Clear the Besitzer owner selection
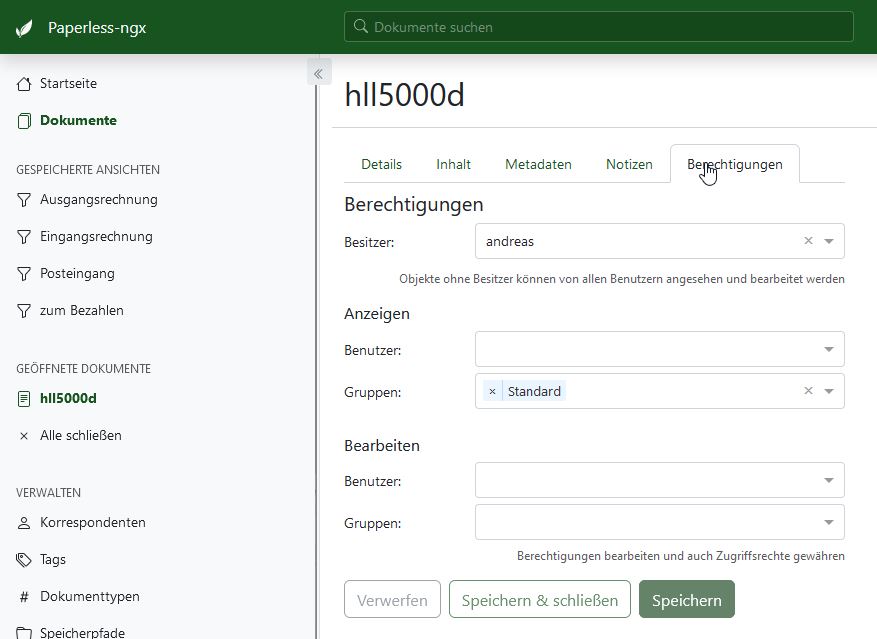Screen dimensions: 877x639 [808, 241]
